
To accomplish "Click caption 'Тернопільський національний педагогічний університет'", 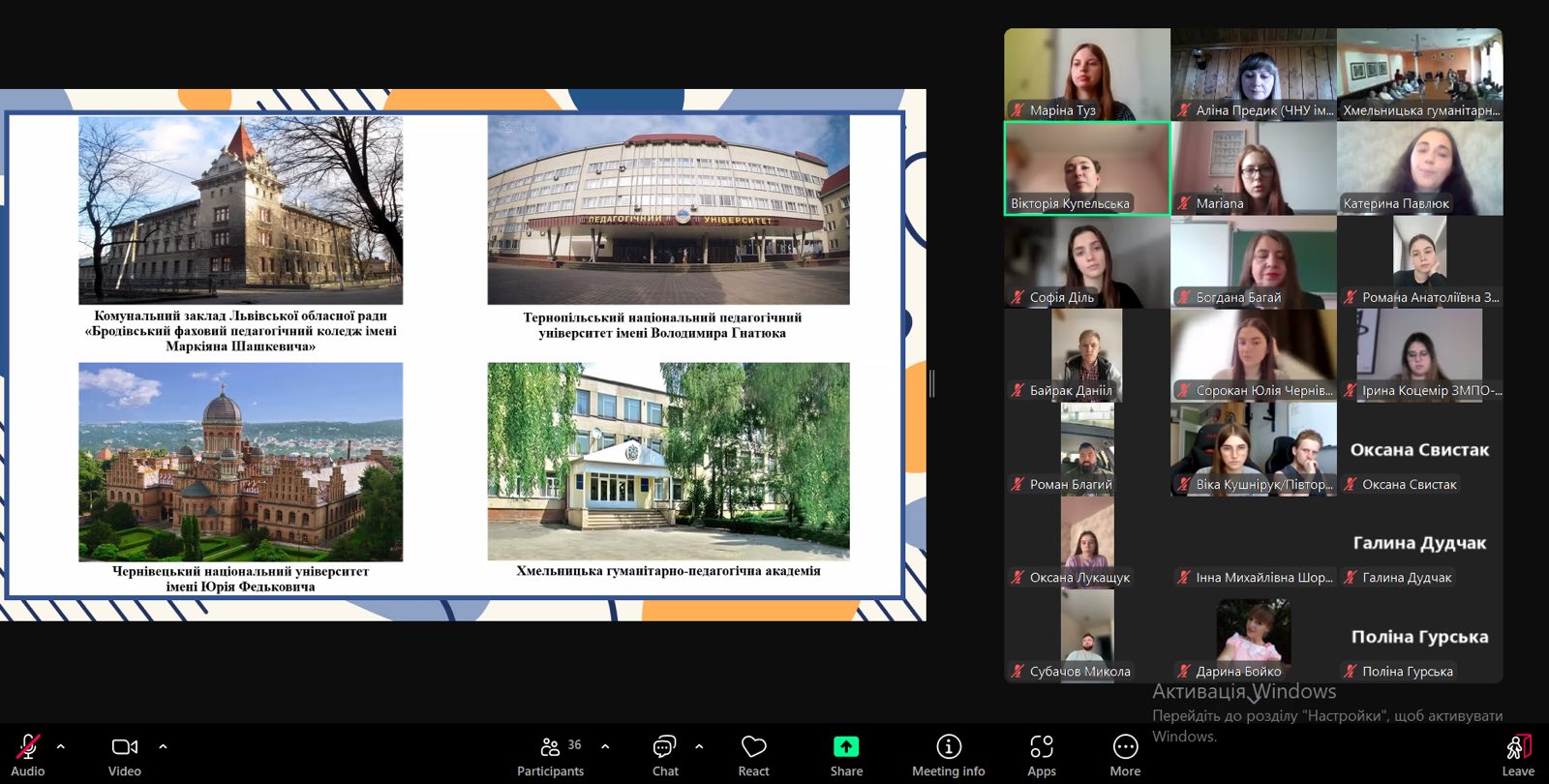I will (x=662, y=325).
